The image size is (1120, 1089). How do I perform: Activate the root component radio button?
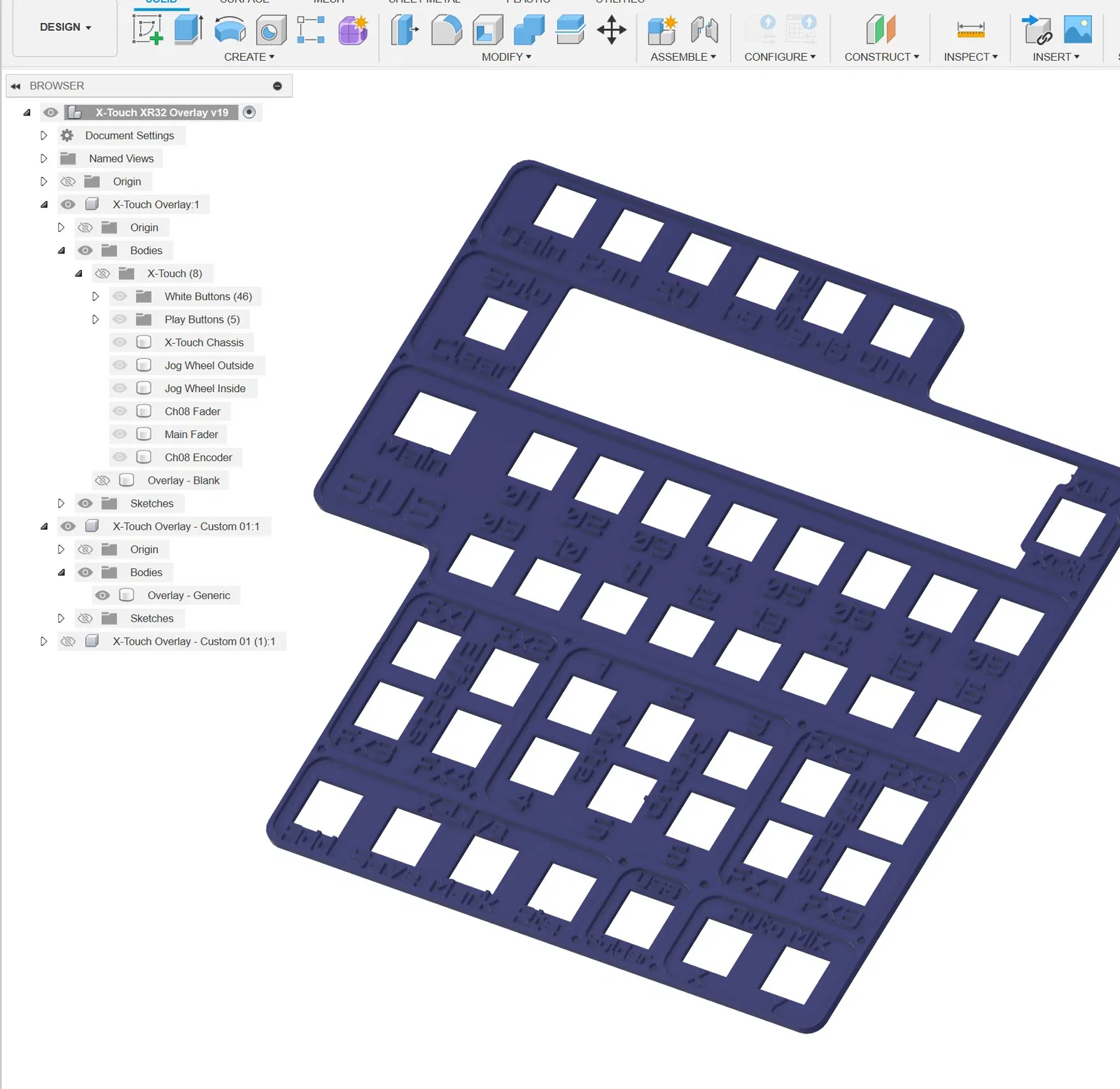click(249, 113)
